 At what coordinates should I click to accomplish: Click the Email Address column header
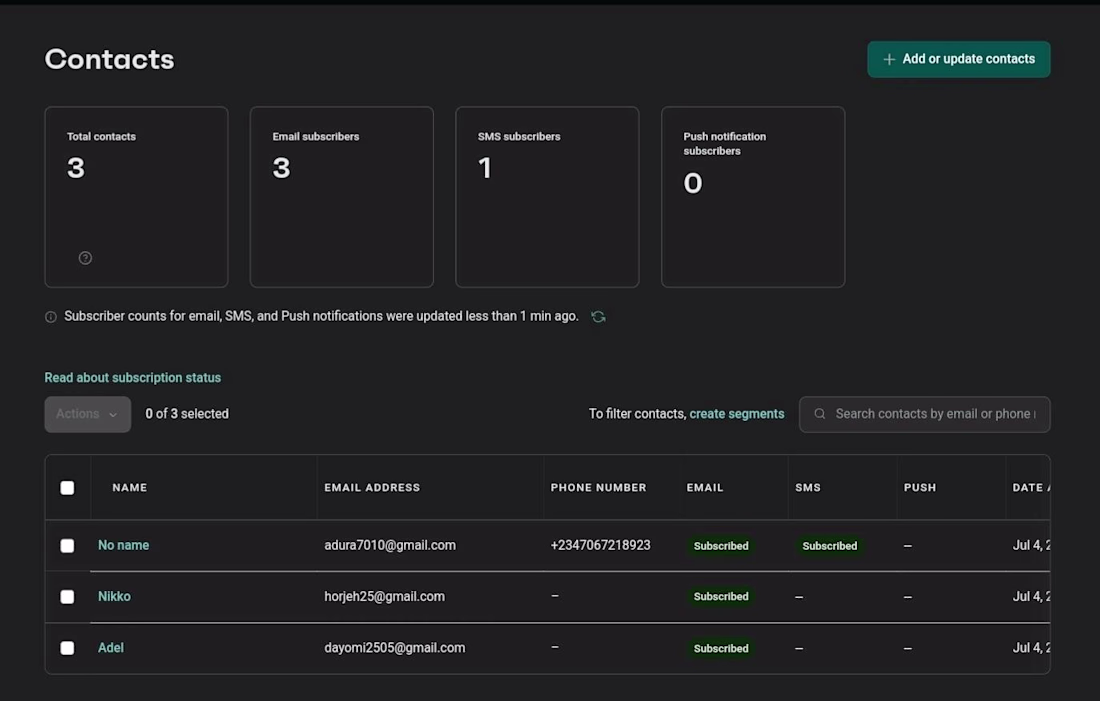point(372,488)
